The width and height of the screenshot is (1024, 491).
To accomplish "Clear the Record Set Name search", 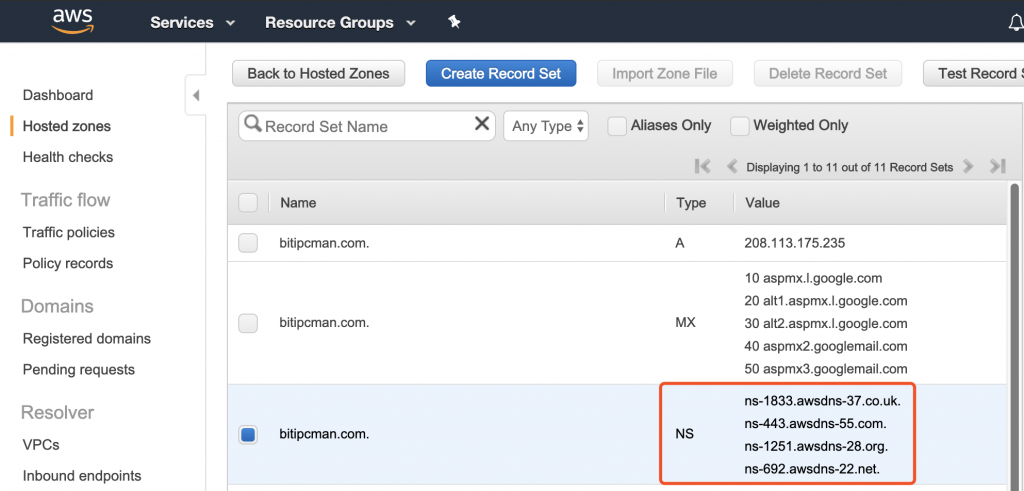I will [x=481, y=123].
